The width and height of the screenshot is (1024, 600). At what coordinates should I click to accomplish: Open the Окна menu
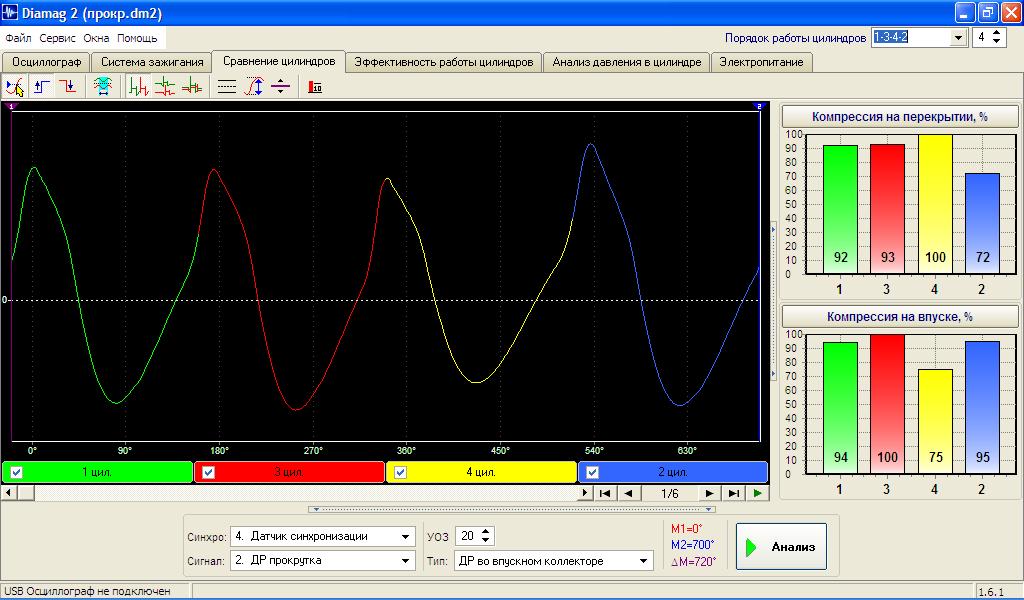96,38
